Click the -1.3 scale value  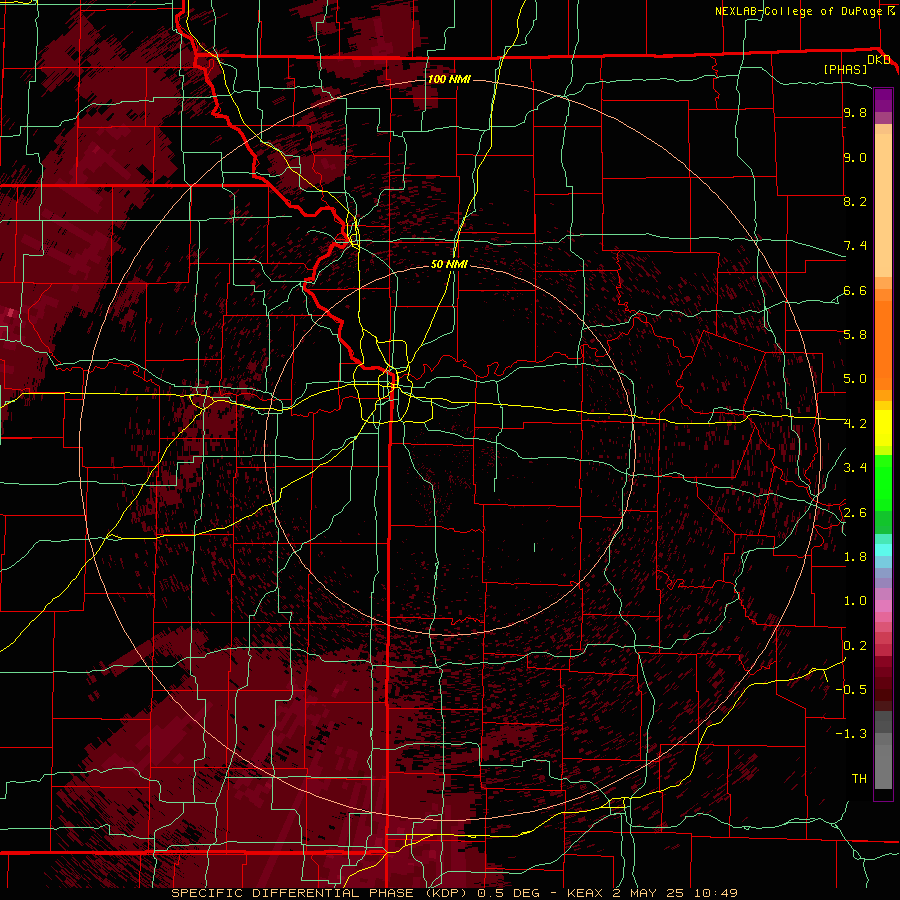tap(851, 734)
